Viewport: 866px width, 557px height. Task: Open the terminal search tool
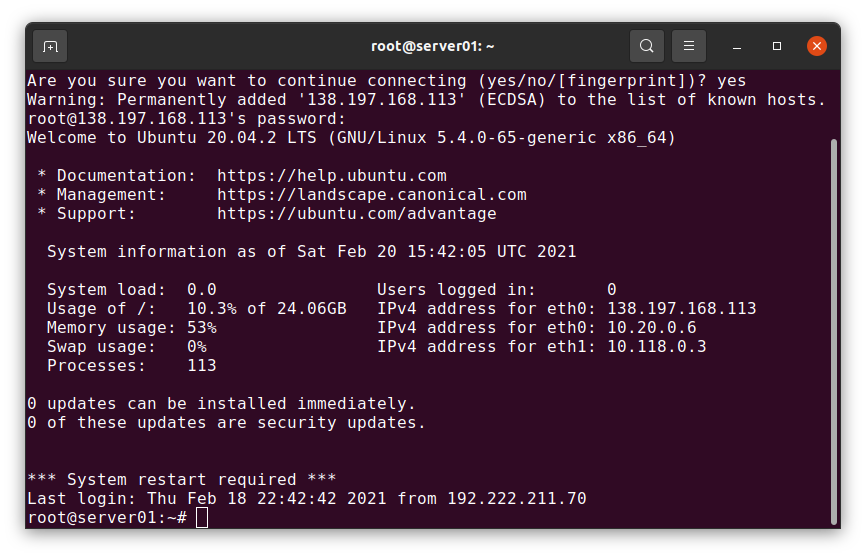[647, 46]
